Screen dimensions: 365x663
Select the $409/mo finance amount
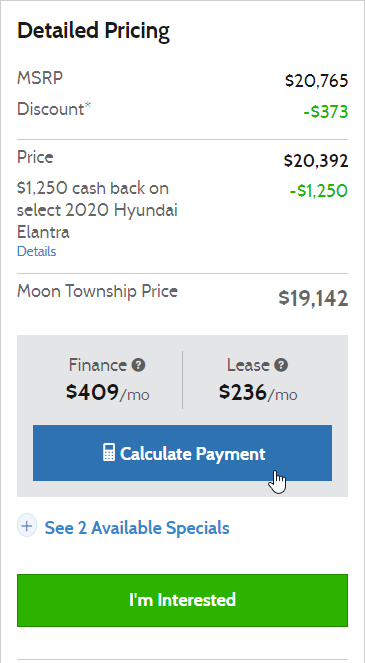click(107, 393)
